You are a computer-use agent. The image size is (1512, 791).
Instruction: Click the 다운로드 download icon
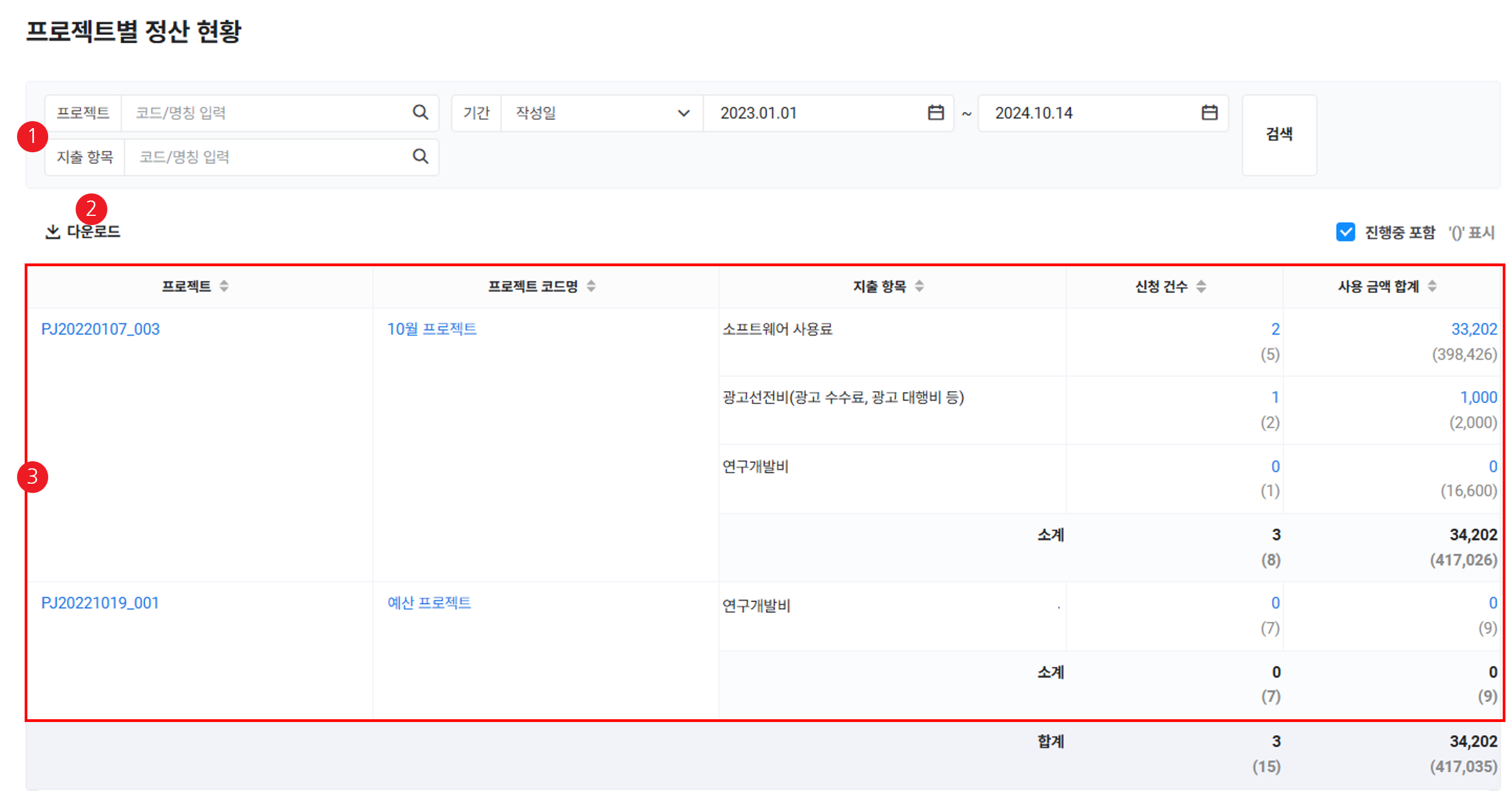coord(53,232)
